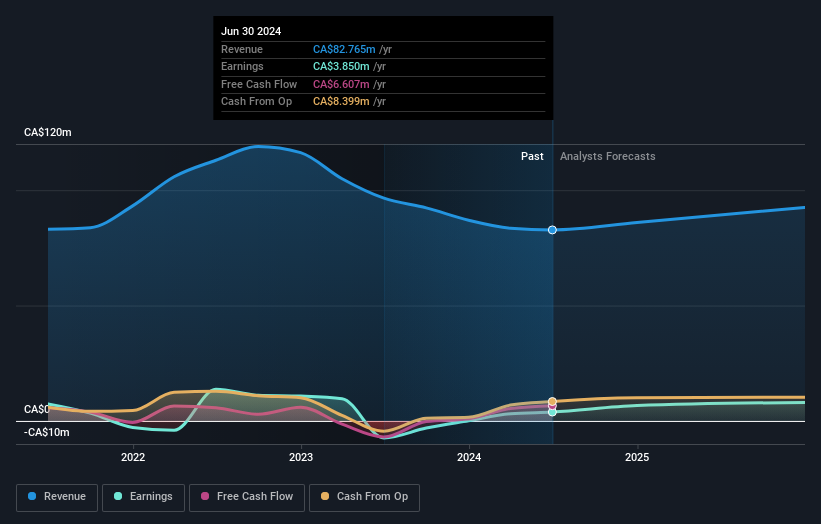Click the Analysts Forecasts label
Viewport: 821px width, 524px height.
(607, 157)
